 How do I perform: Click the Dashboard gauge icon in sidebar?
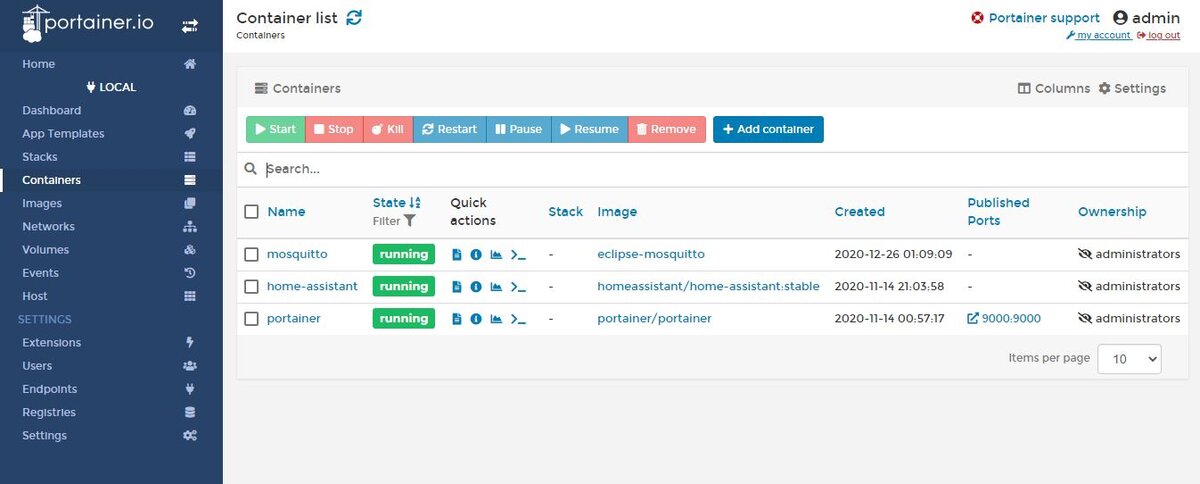click(x=190, y=111)
